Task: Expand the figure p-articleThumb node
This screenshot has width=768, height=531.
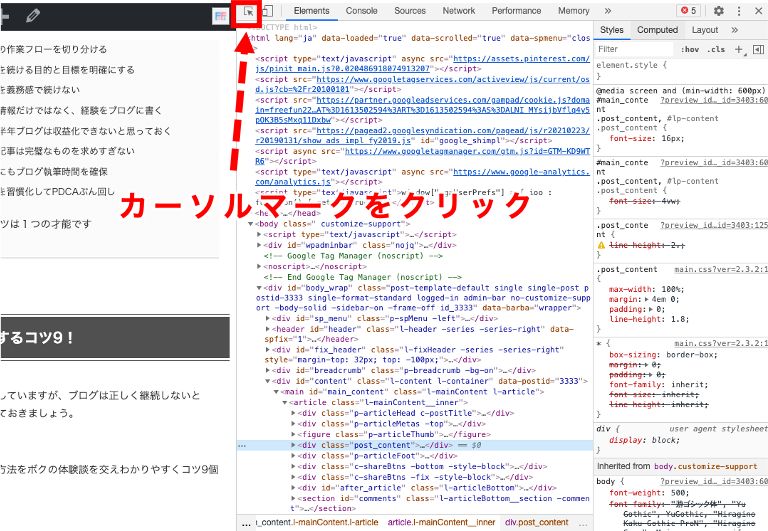Action: tap(293, 434)
